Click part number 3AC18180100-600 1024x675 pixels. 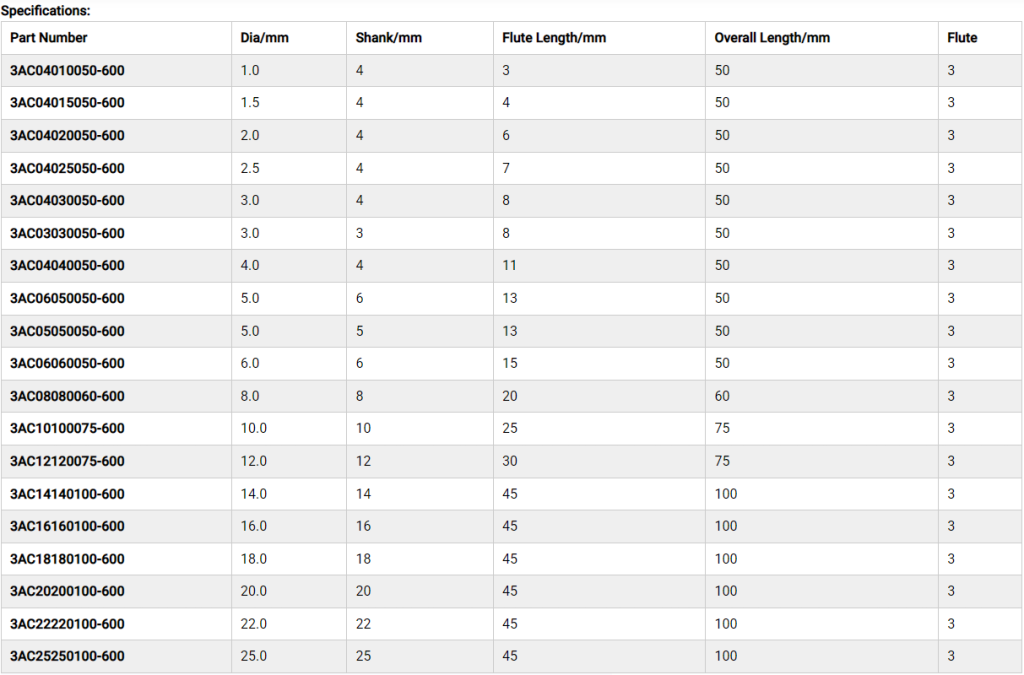coord(67,559)
